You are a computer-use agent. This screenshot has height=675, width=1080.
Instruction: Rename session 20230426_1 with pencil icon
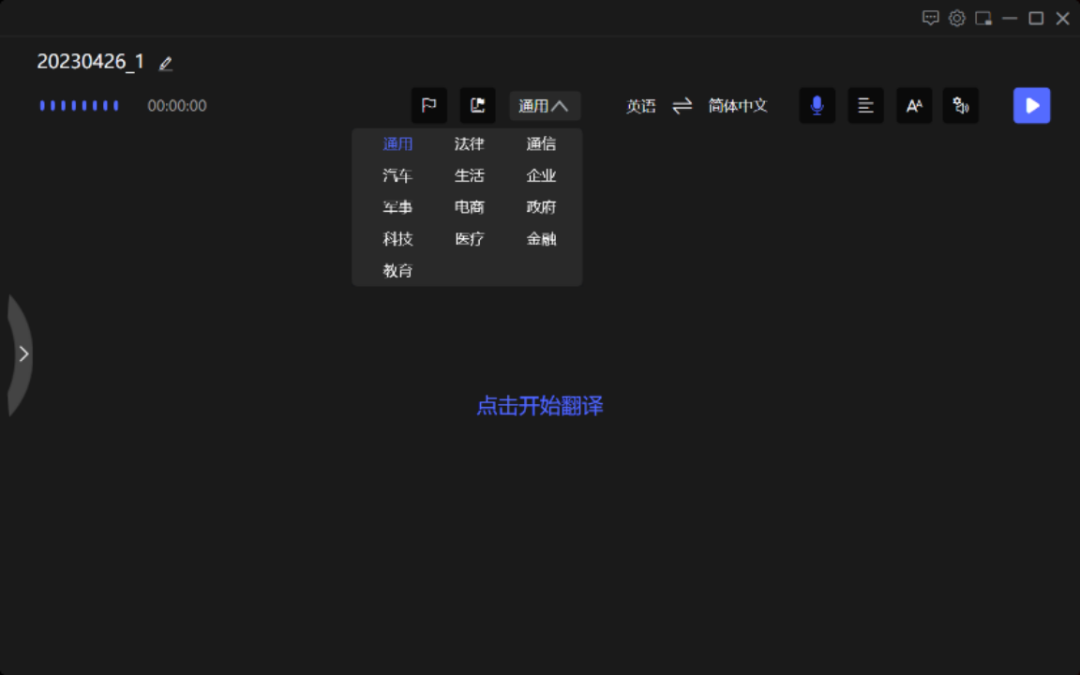pyautogui.click(x=165, y=62)
